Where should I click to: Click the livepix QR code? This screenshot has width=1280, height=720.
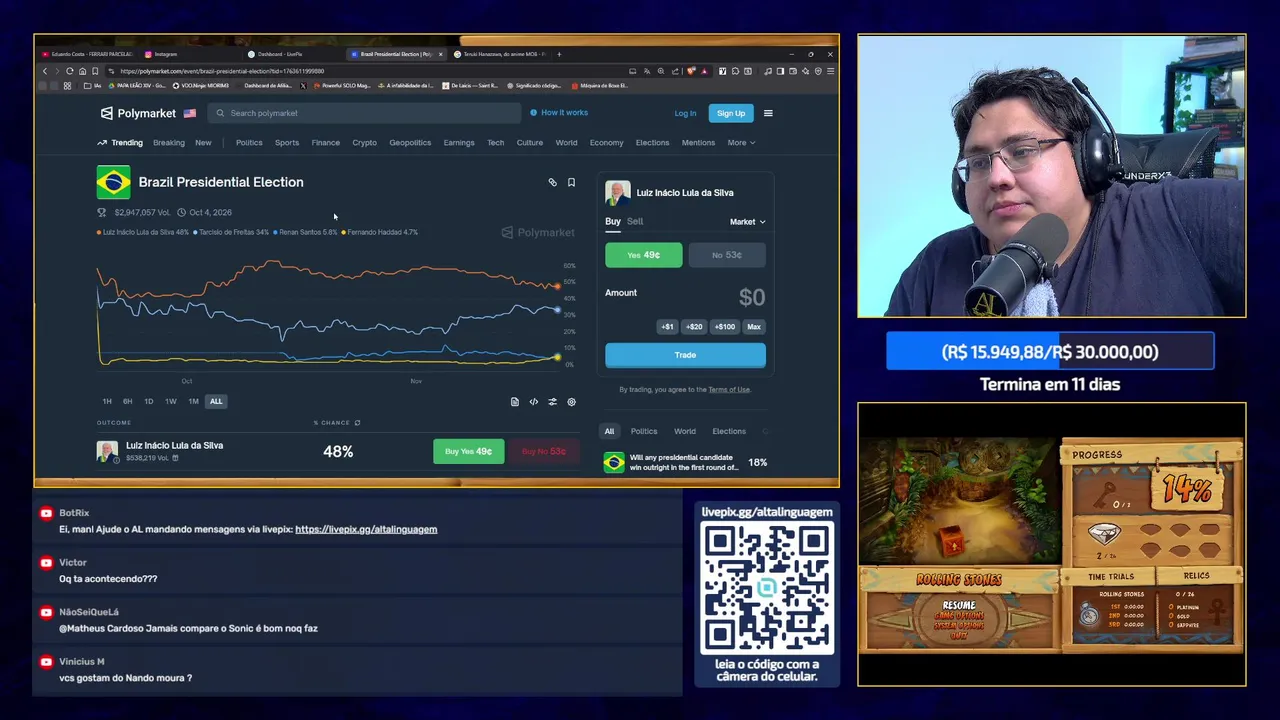point(767,590)
